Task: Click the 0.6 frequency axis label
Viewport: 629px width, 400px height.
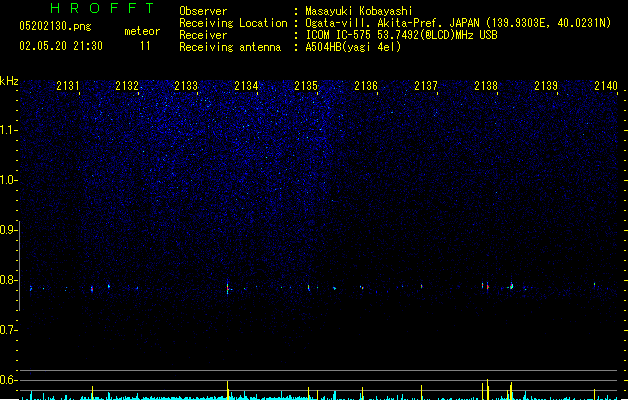Action: tap(8, 380)
